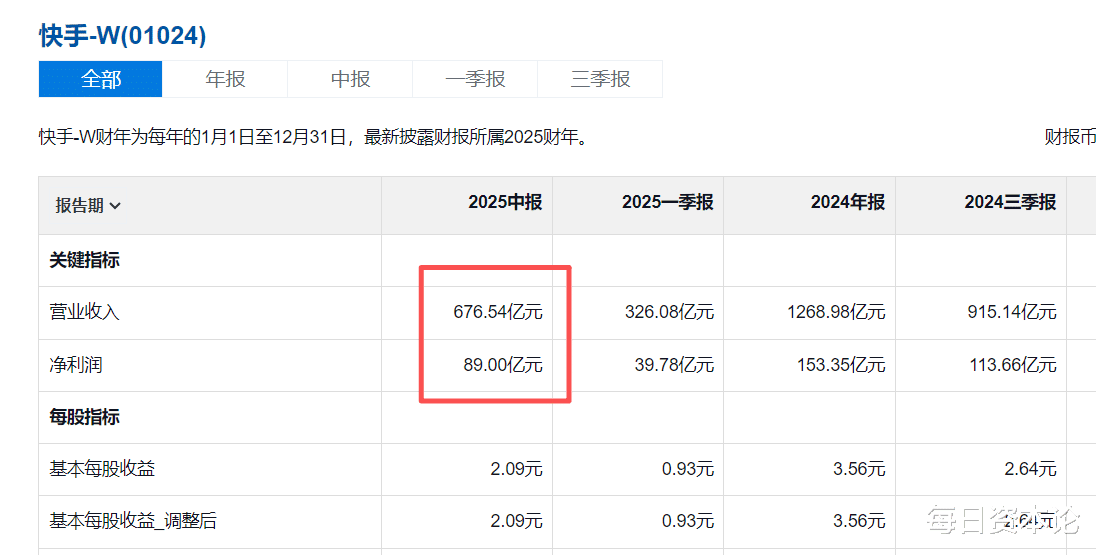Select the 全部 tab
The image size is (1096, 555).
(101, 79)
